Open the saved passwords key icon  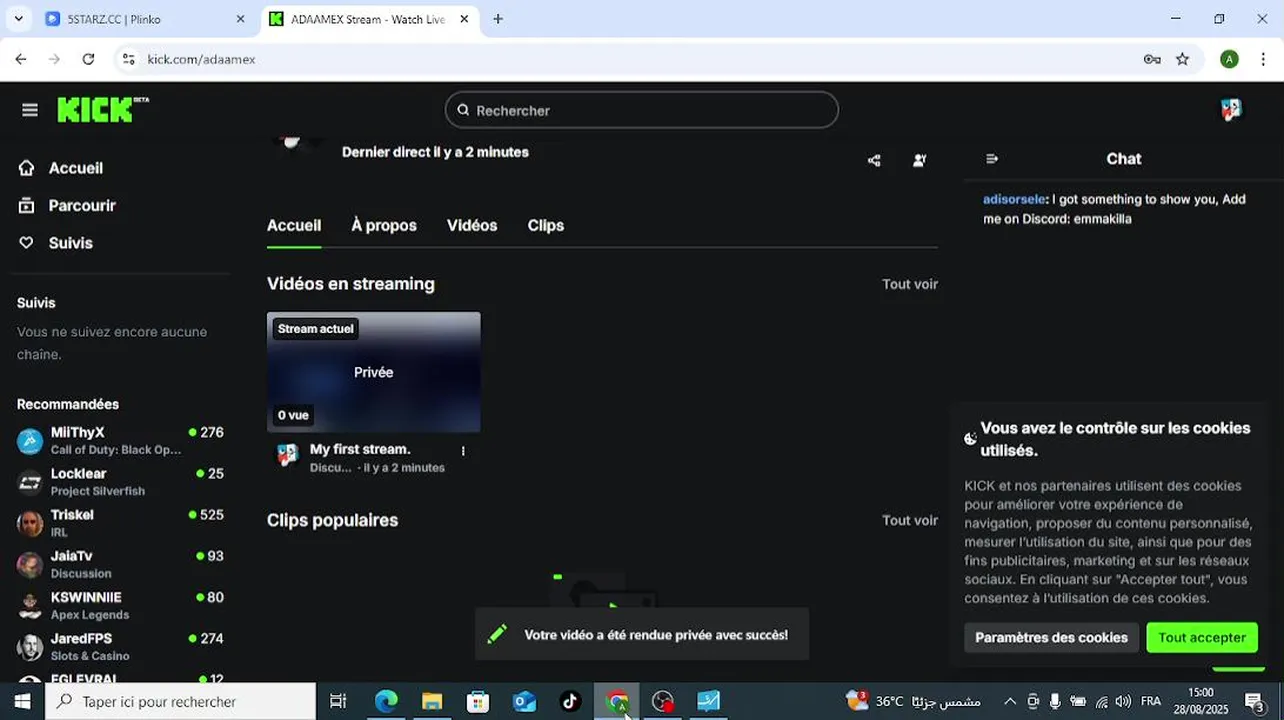pyautogui.click(x=1152, y=59)
